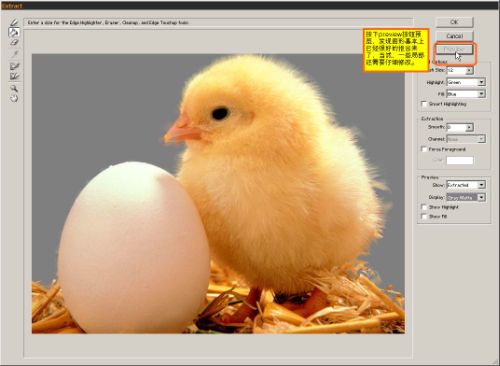Select the Eyedropper tool
Image resolution: width=500 pixels, height=366 pixels.
[x=14, y=54]
